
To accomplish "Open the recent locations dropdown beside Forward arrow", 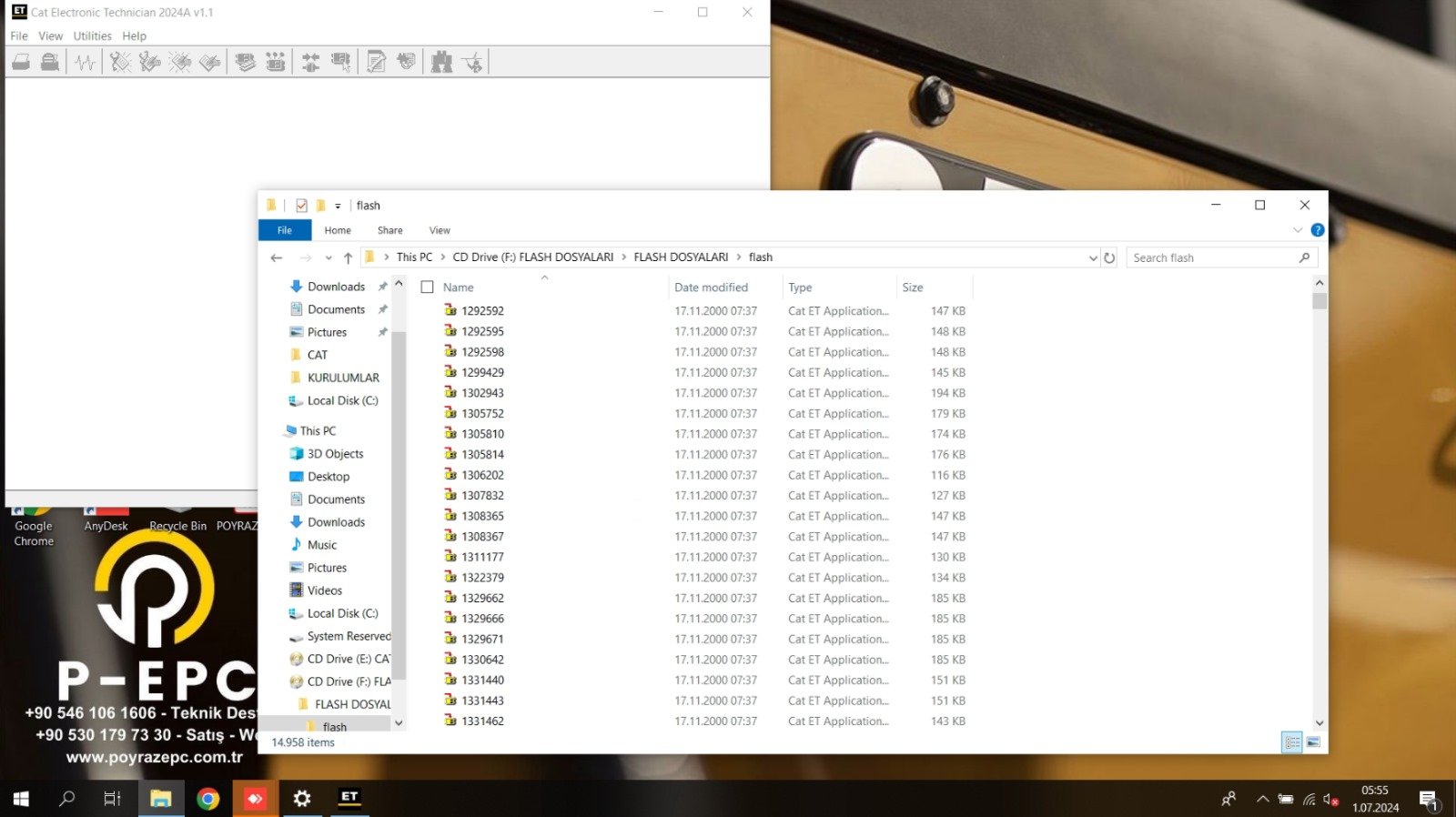I will tap(329, 258).
